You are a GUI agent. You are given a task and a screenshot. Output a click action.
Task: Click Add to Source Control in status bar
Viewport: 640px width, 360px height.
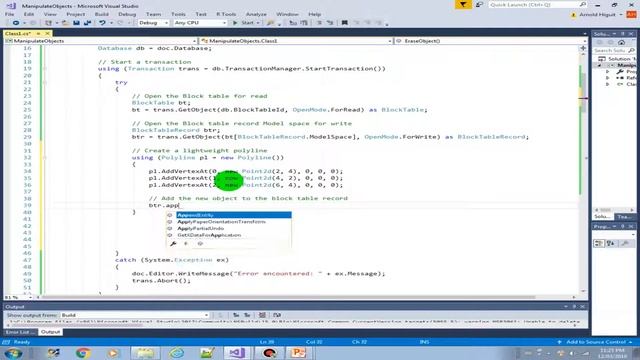596,342
